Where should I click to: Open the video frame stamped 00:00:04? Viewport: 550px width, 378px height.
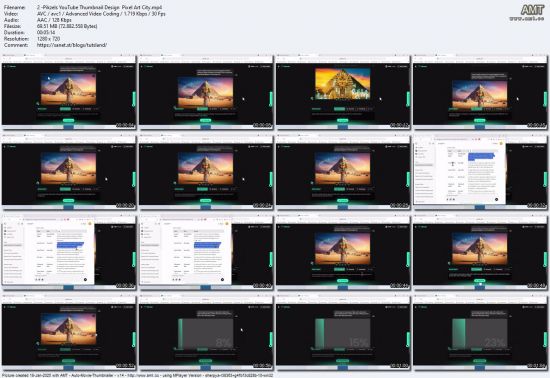(69, 92)
